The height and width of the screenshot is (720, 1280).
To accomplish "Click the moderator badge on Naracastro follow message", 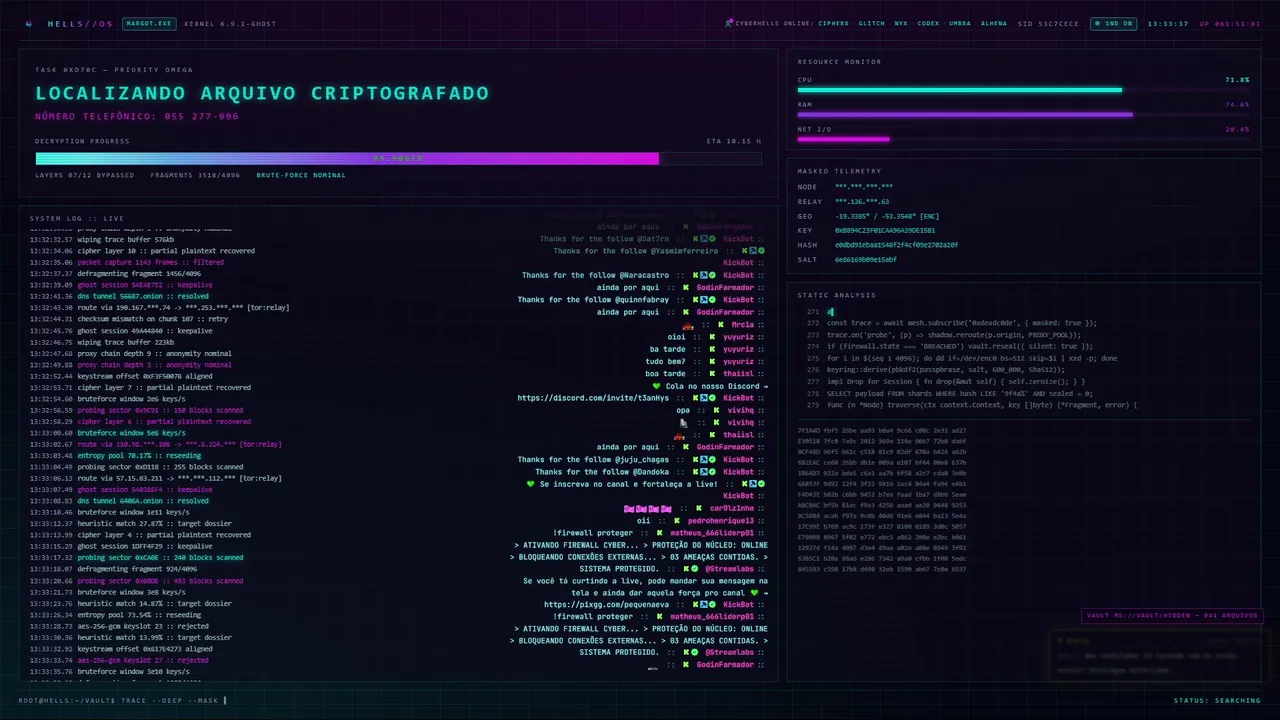I will (704, 275).
